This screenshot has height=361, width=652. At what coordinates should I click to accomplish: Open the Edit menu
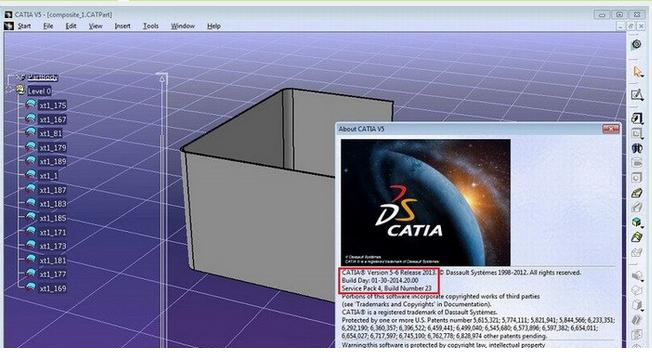[x=71, y=26]
